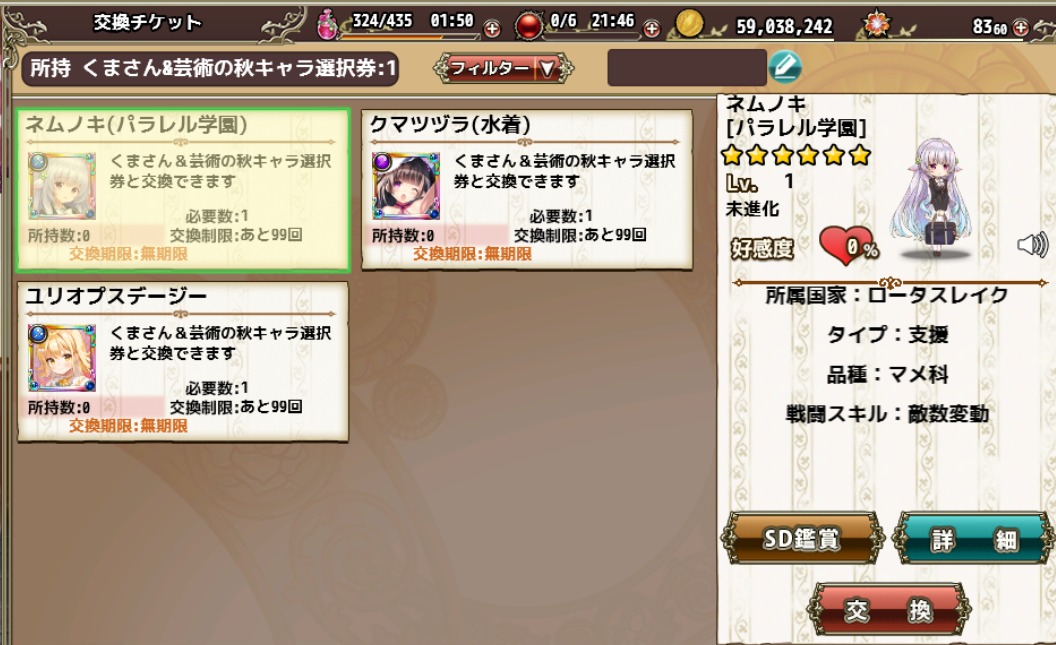
Task: Click the pink stamina potion icon
Action: point(328,24)
